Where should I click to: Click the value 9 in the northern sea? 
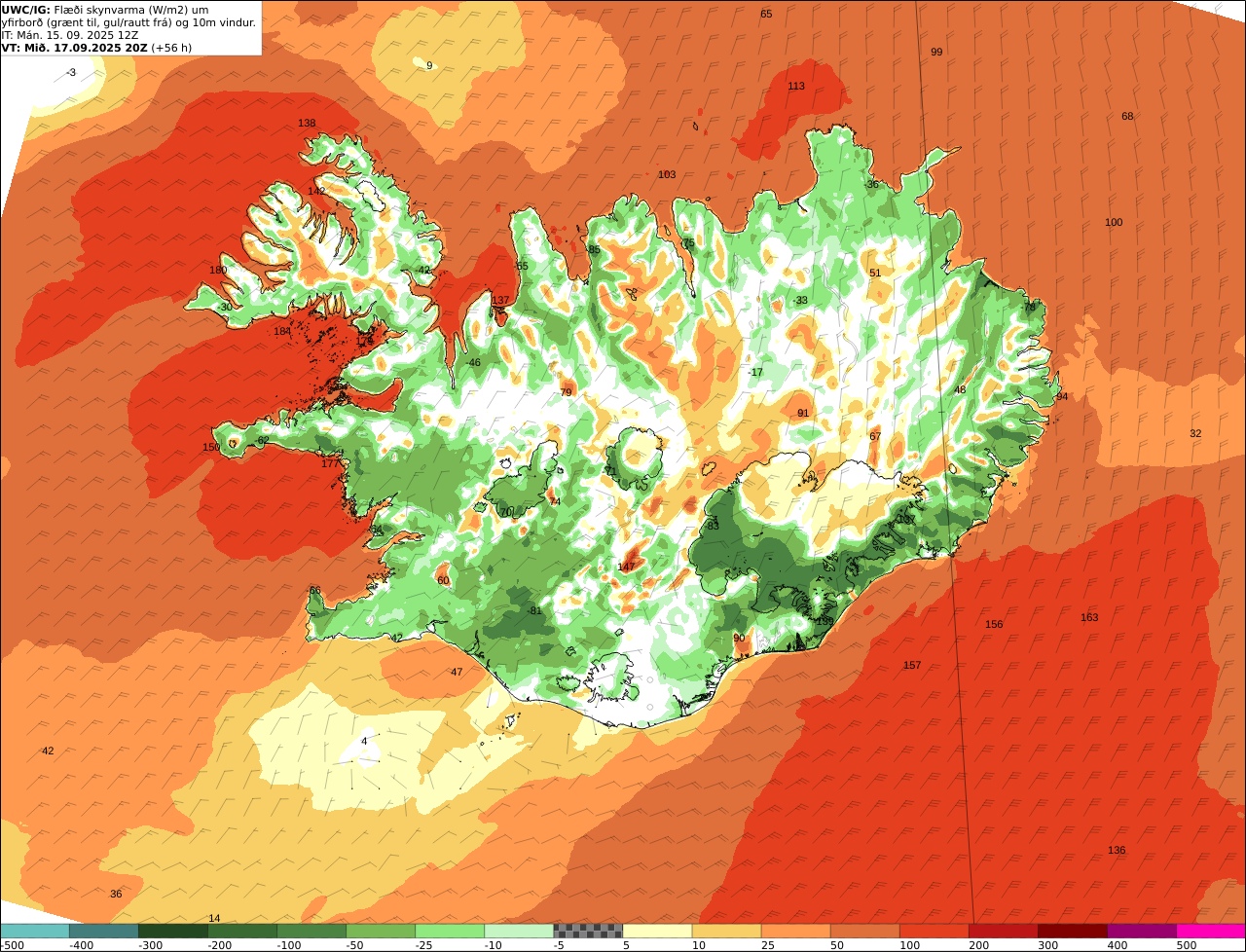pyautogui.click(x=429, y=65)
